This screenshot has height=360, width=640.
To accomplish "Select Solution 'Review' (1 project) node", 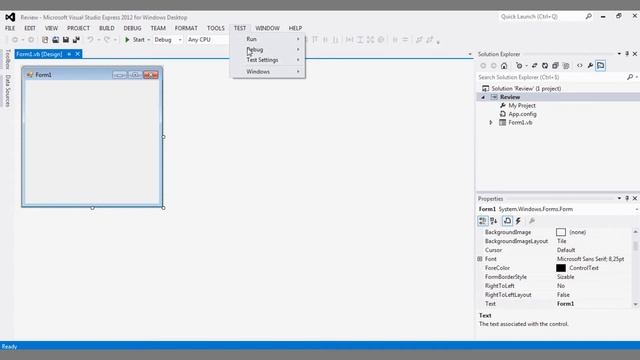I will coord(526,89).
